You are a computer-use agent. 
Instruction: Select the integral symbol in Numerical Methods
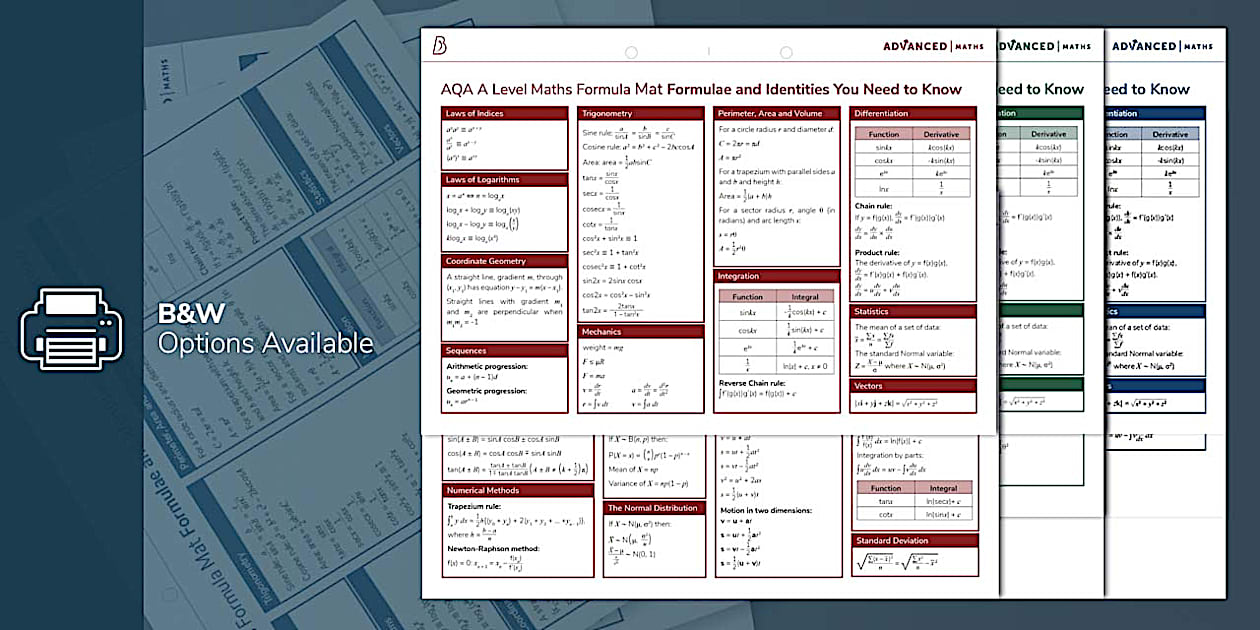[453, 517]
